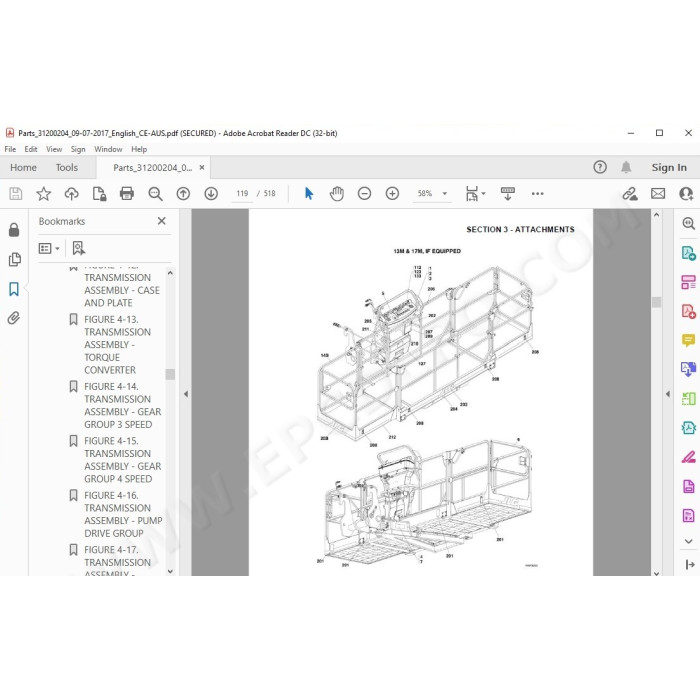Switch to the Tools tab
The image size is (700, 700).
[x=67, y=167]
